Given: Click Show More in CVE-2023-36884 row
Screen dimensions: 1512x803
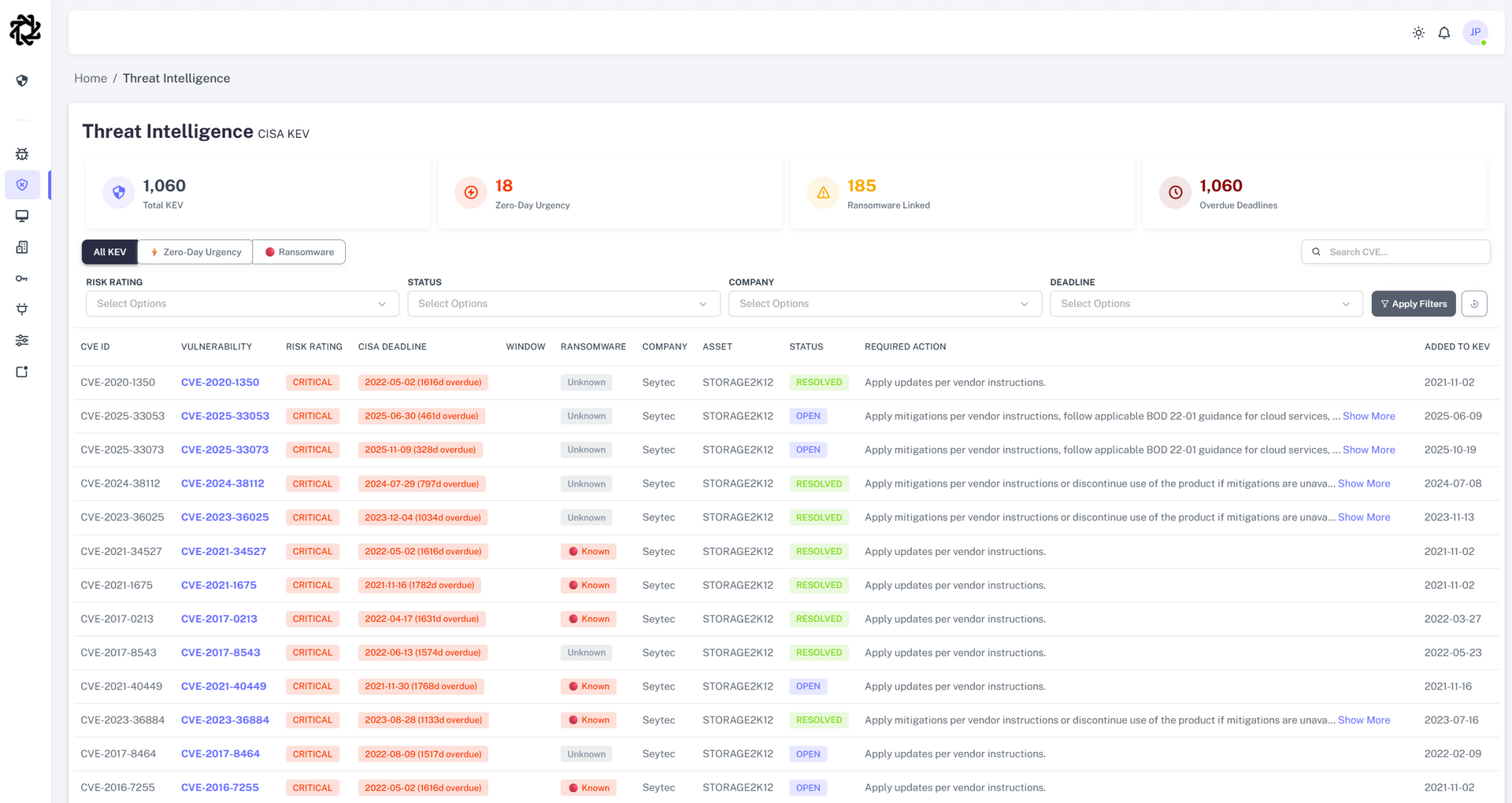Looking at the screenshot, I should [x=1364, y=720].
